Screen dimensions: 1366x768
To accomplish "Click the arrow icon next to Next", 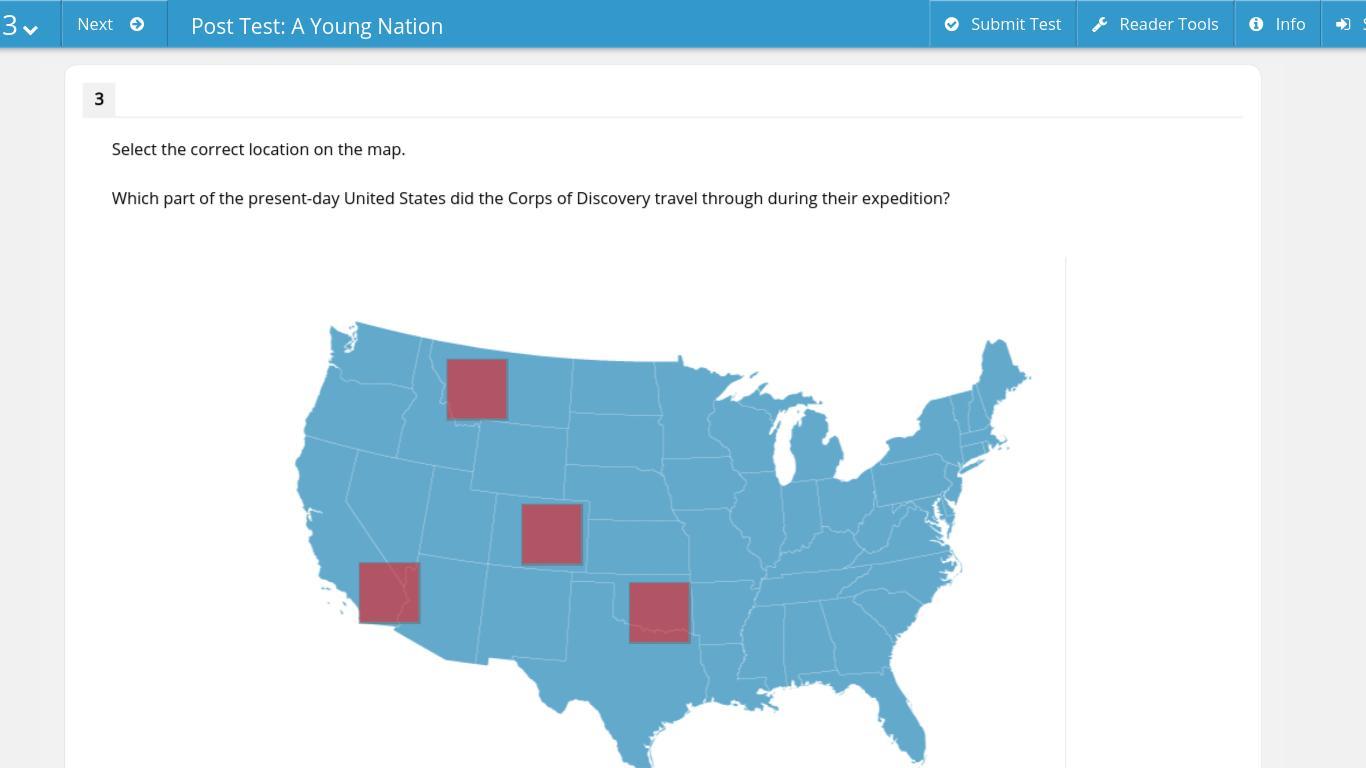I will coord(137,24).
